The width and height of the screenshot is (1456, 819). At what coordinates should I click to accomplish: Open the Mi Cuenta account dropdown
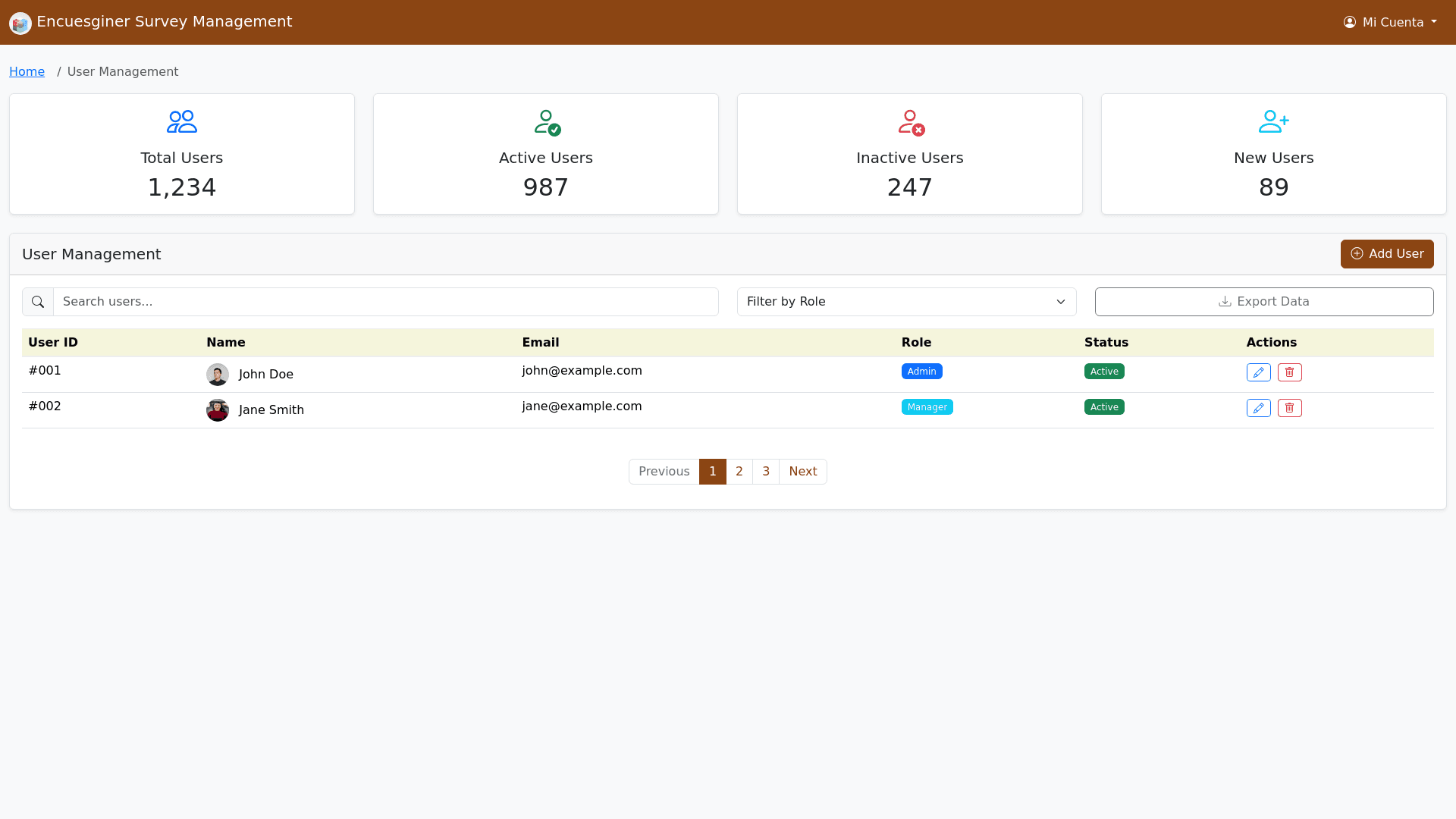(1390, 22)
